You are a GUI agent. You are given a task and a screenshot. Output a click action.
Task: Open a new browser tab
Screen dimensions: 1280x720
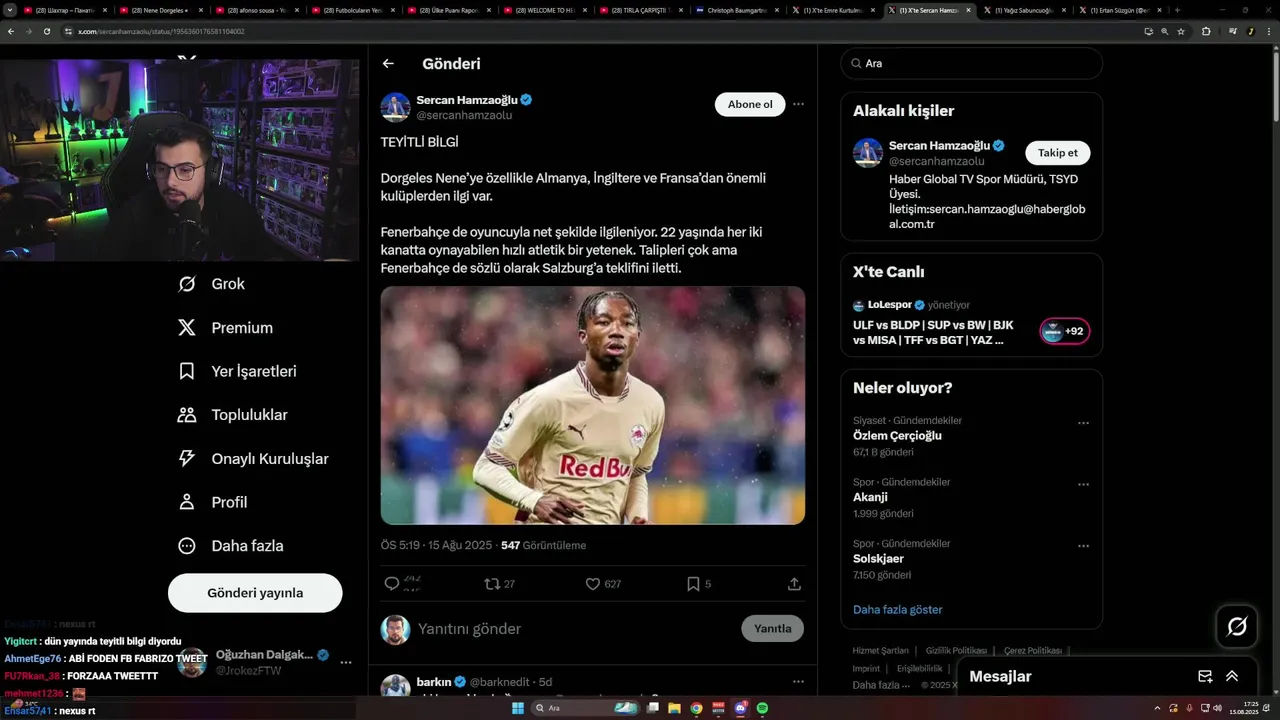tap(1177, 10)
